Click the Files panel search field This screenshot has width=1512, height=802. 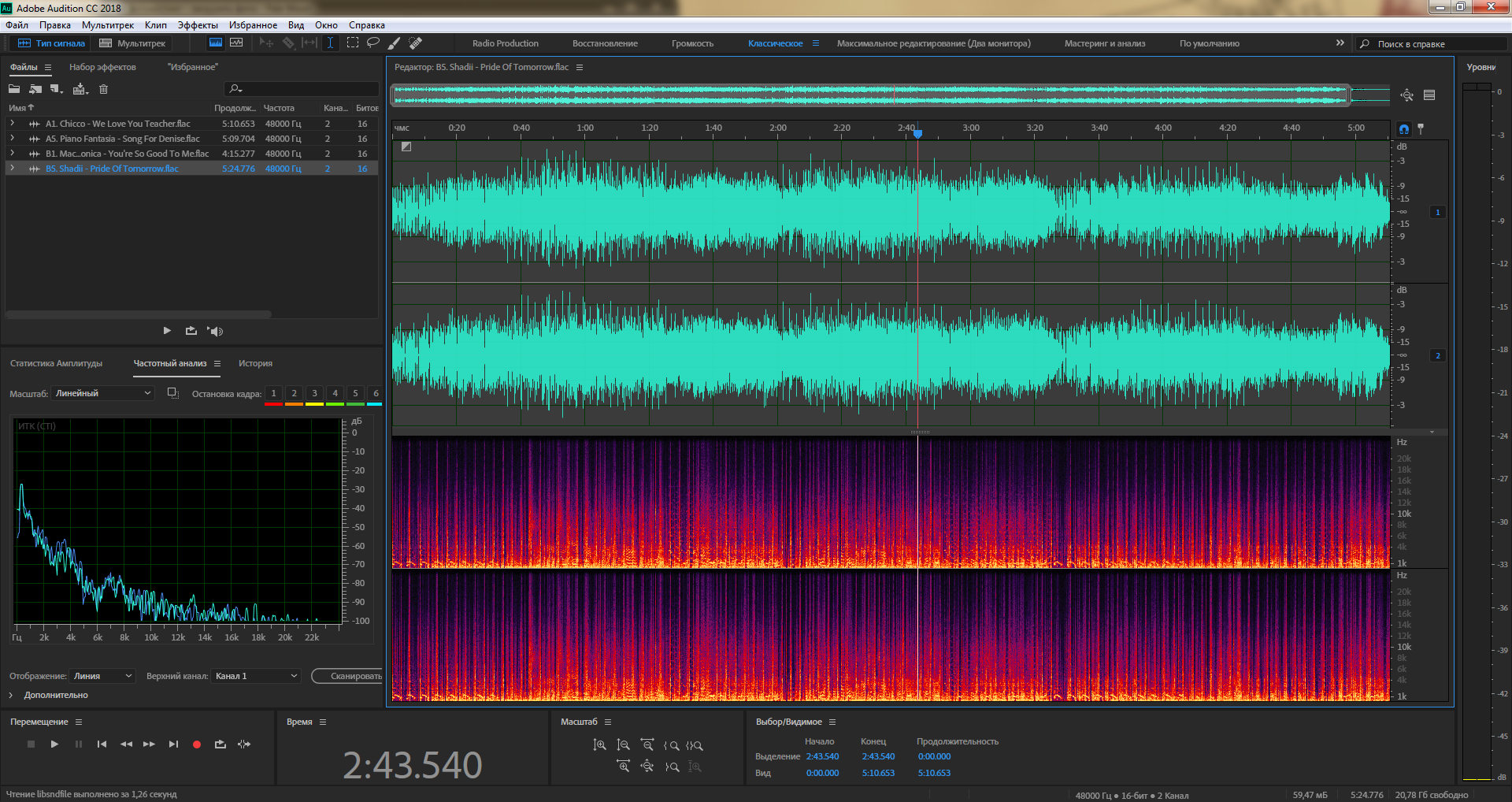[x=302, y=89]
